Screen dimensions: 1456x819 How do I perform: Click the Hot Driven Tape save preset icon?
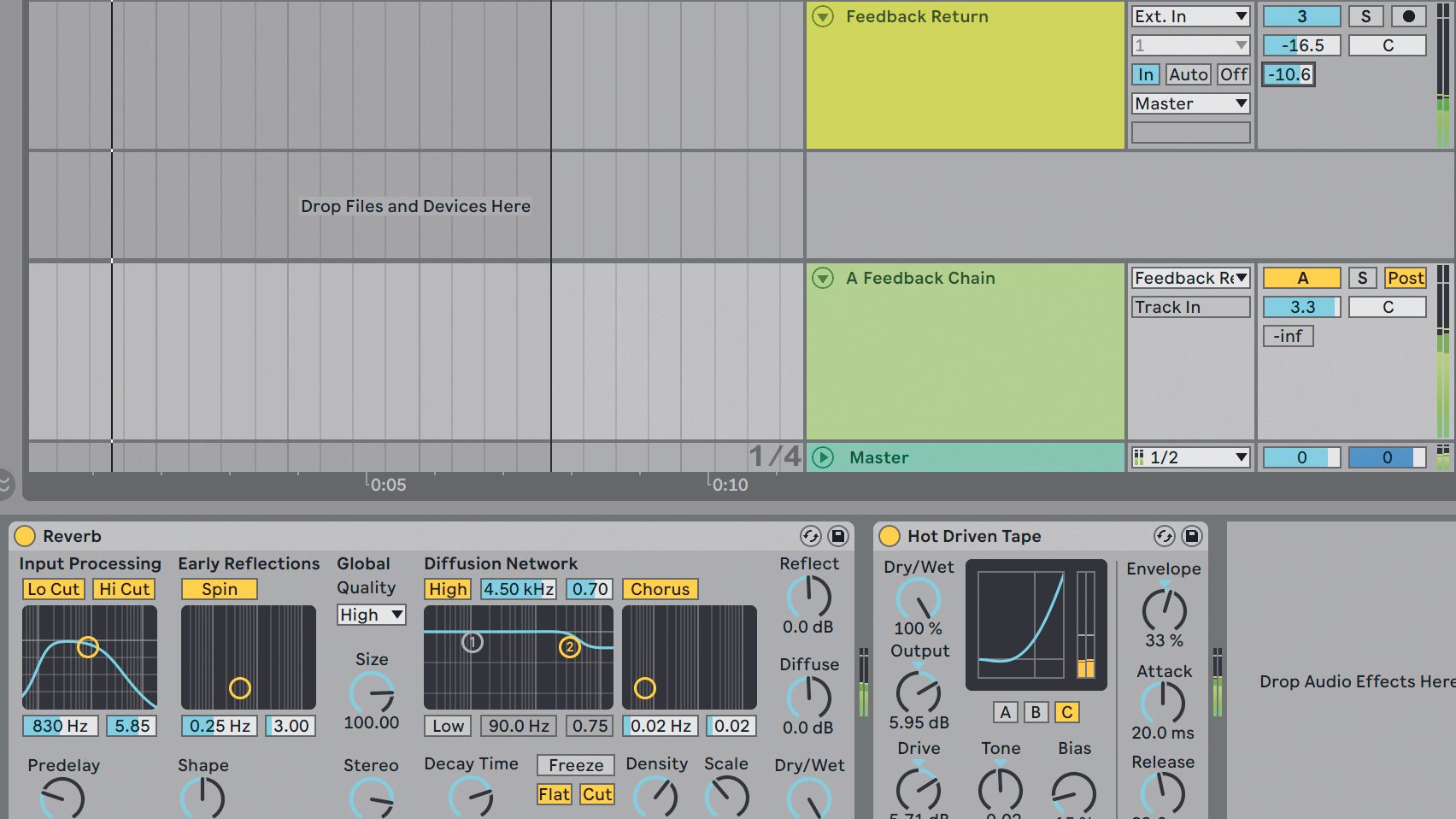1191,536
